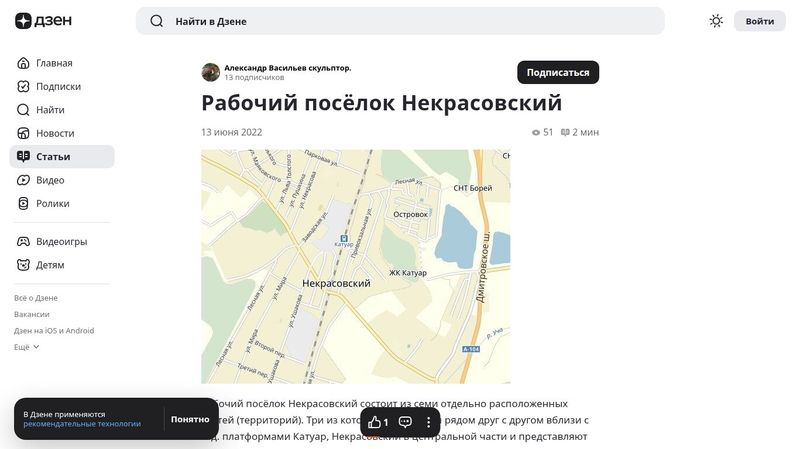Toggle the light/dark theme sun icon
Screen dimensions: 800x449
[716, 21]
